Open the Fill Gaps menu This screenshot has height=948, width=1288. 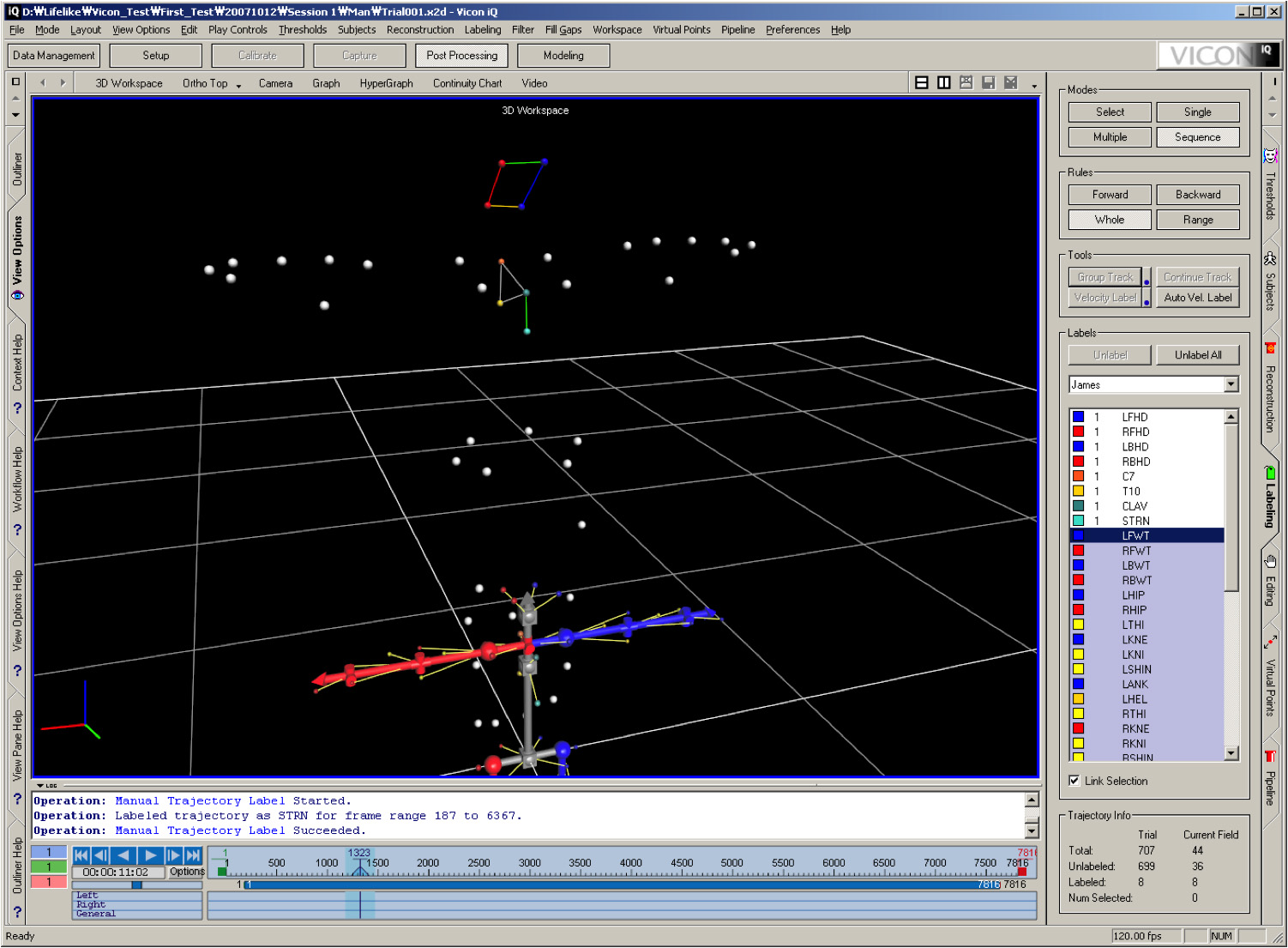click(x=563, y=29)
